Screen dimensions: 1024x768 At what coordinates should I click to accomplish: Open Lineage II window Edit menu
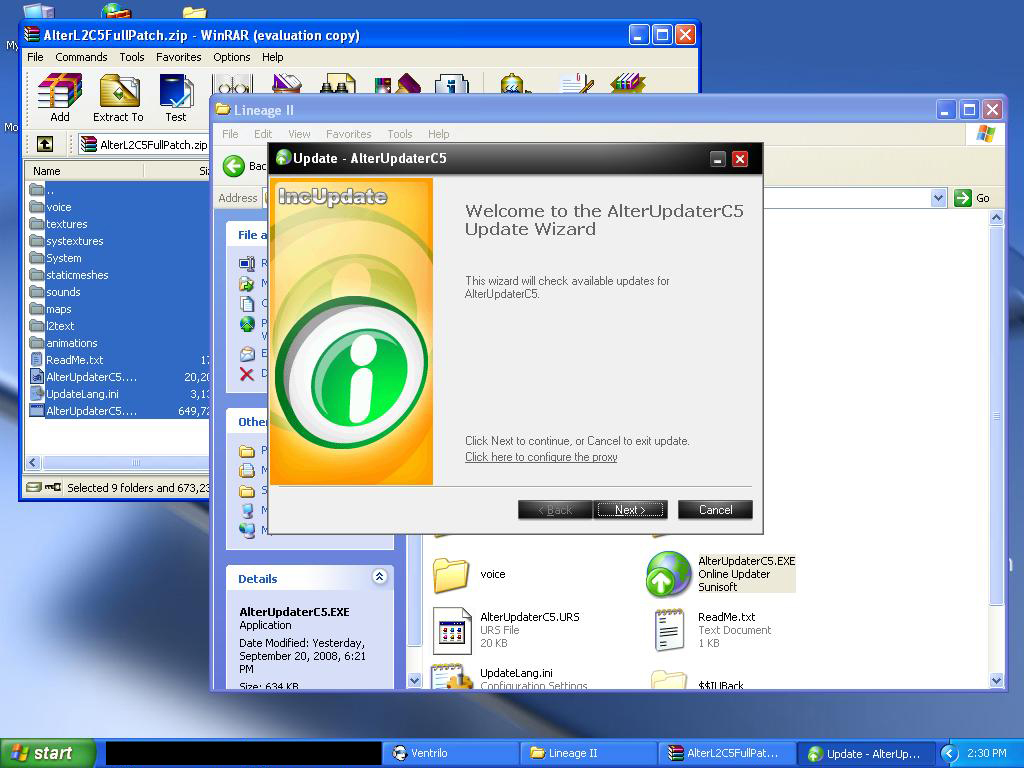pyautogui.click(x=263, y=134)
